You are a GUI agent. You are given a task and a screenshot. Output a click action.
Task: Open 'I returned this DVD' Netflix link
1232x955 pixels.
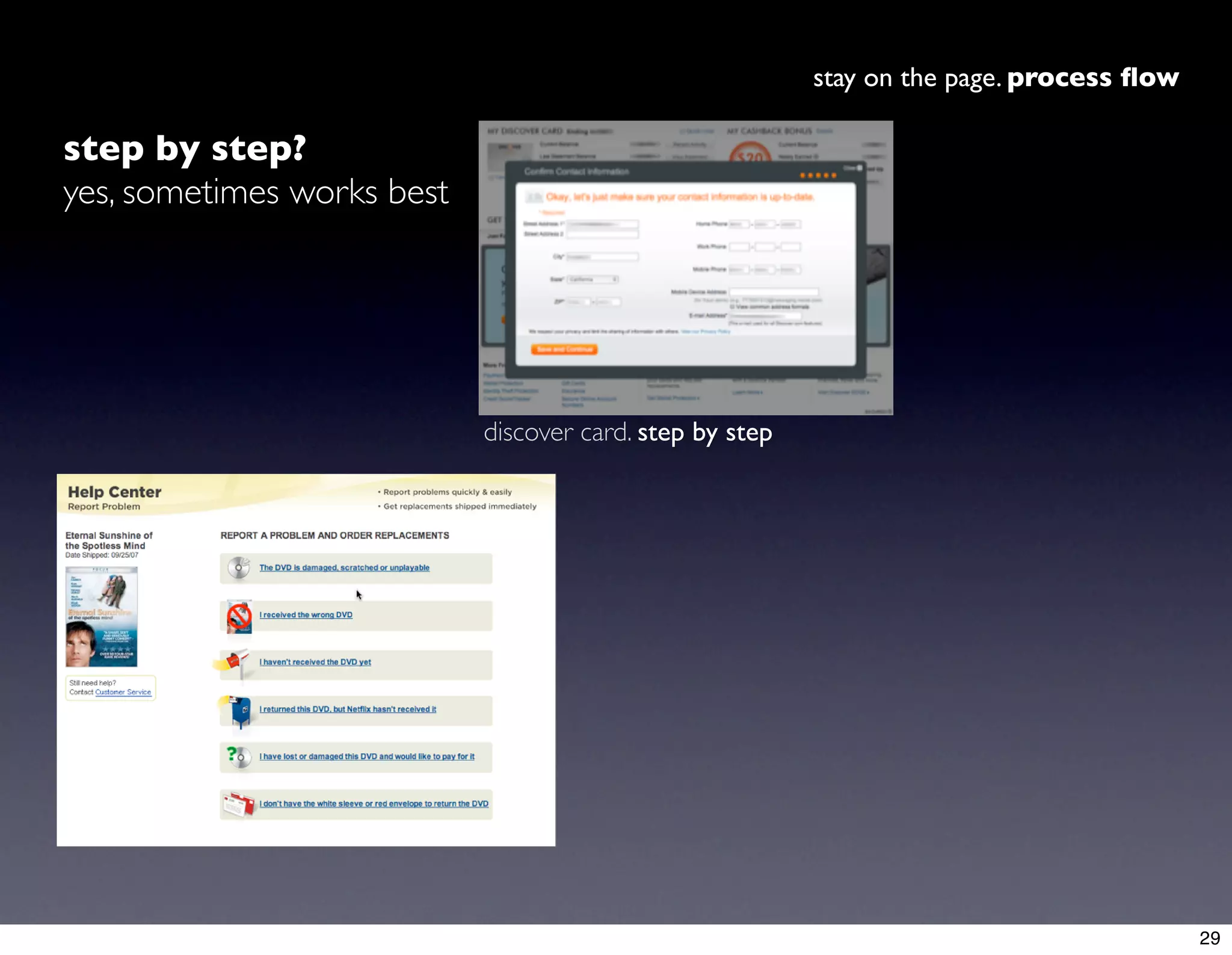(348, 709)
